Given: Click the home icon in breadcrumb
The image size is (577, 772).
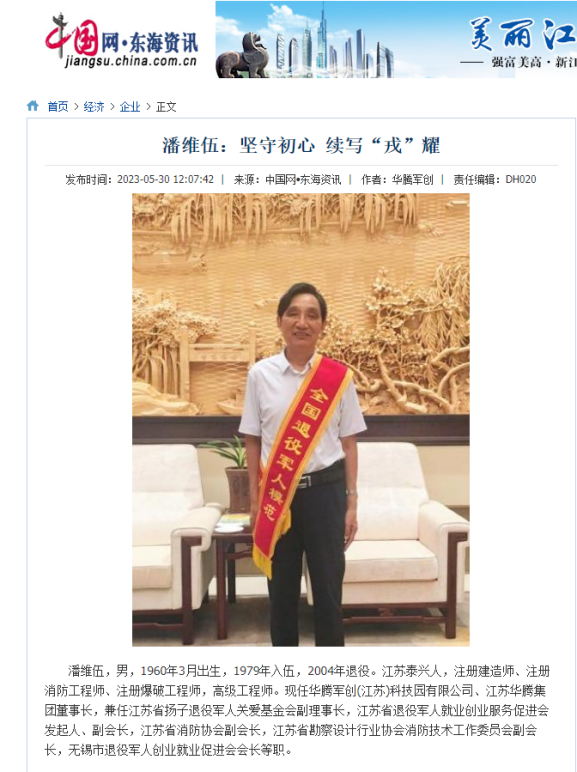Looking at the screenshot, I should pyautogui.click(x=32, y=106).
